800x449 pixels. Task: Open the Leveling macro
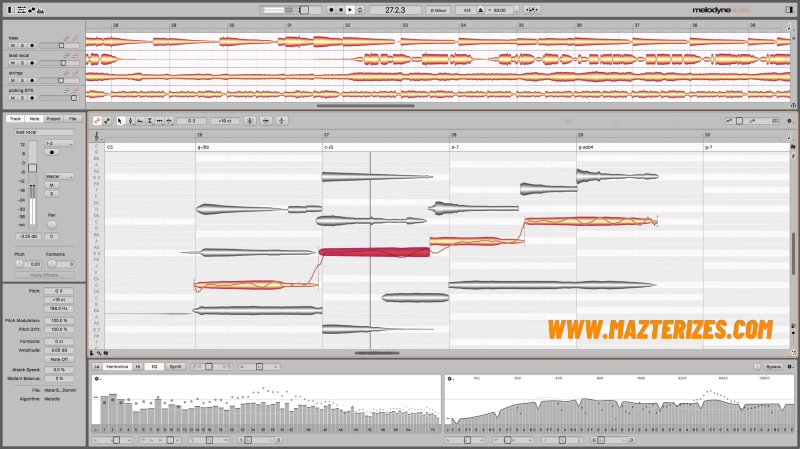click(x=282, y=121)
